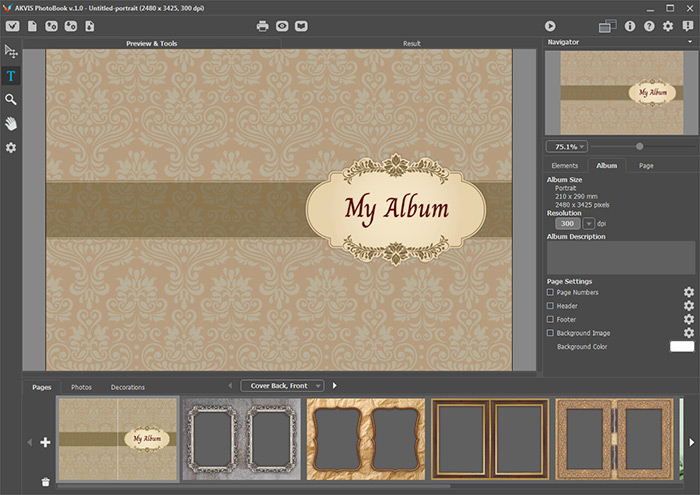This screenshot has width=700, height=495.
Task: Click the Album Description text box
Action: (621, 258)
